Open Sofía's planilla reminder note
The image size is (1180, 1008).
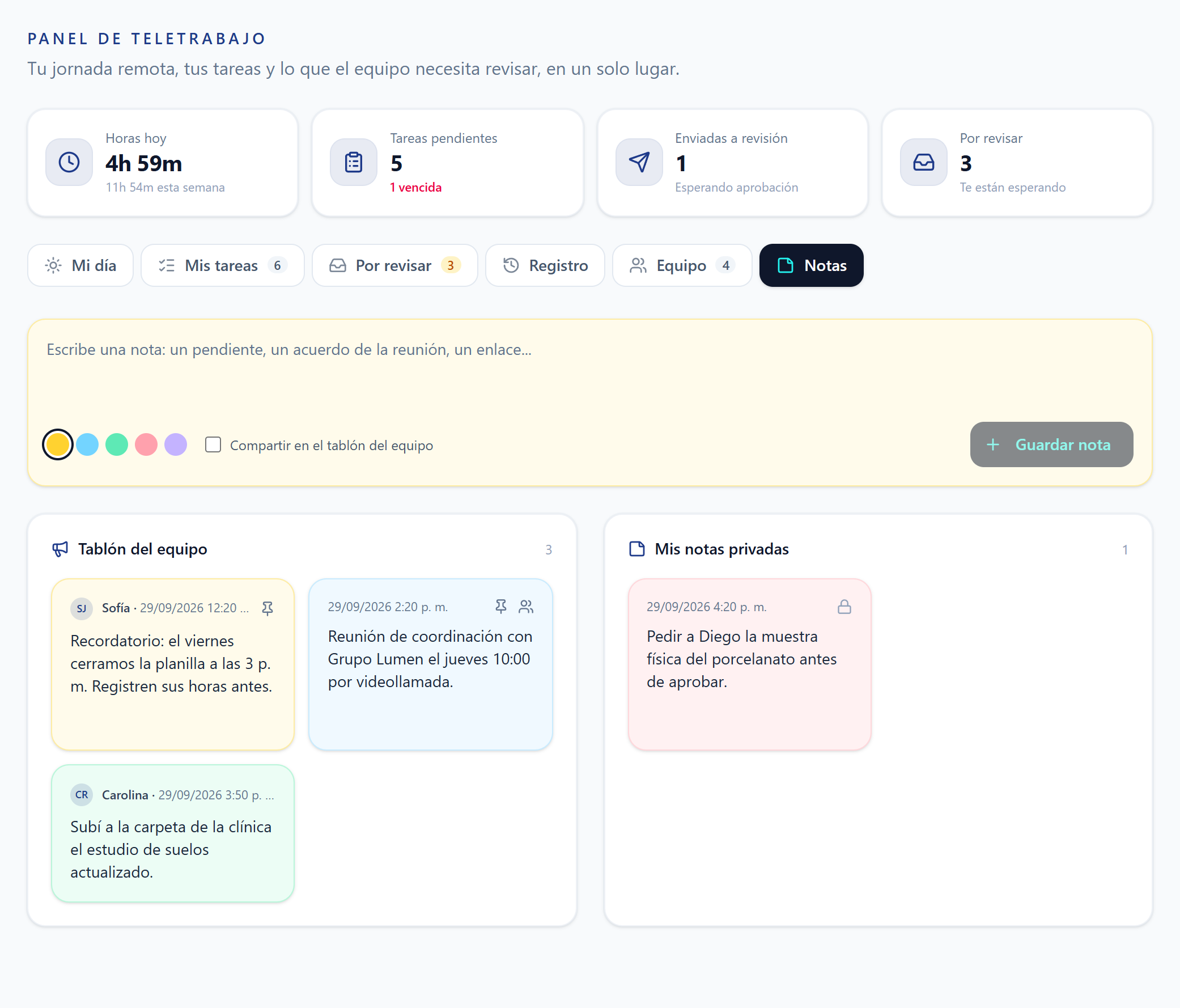pos(172,664)
